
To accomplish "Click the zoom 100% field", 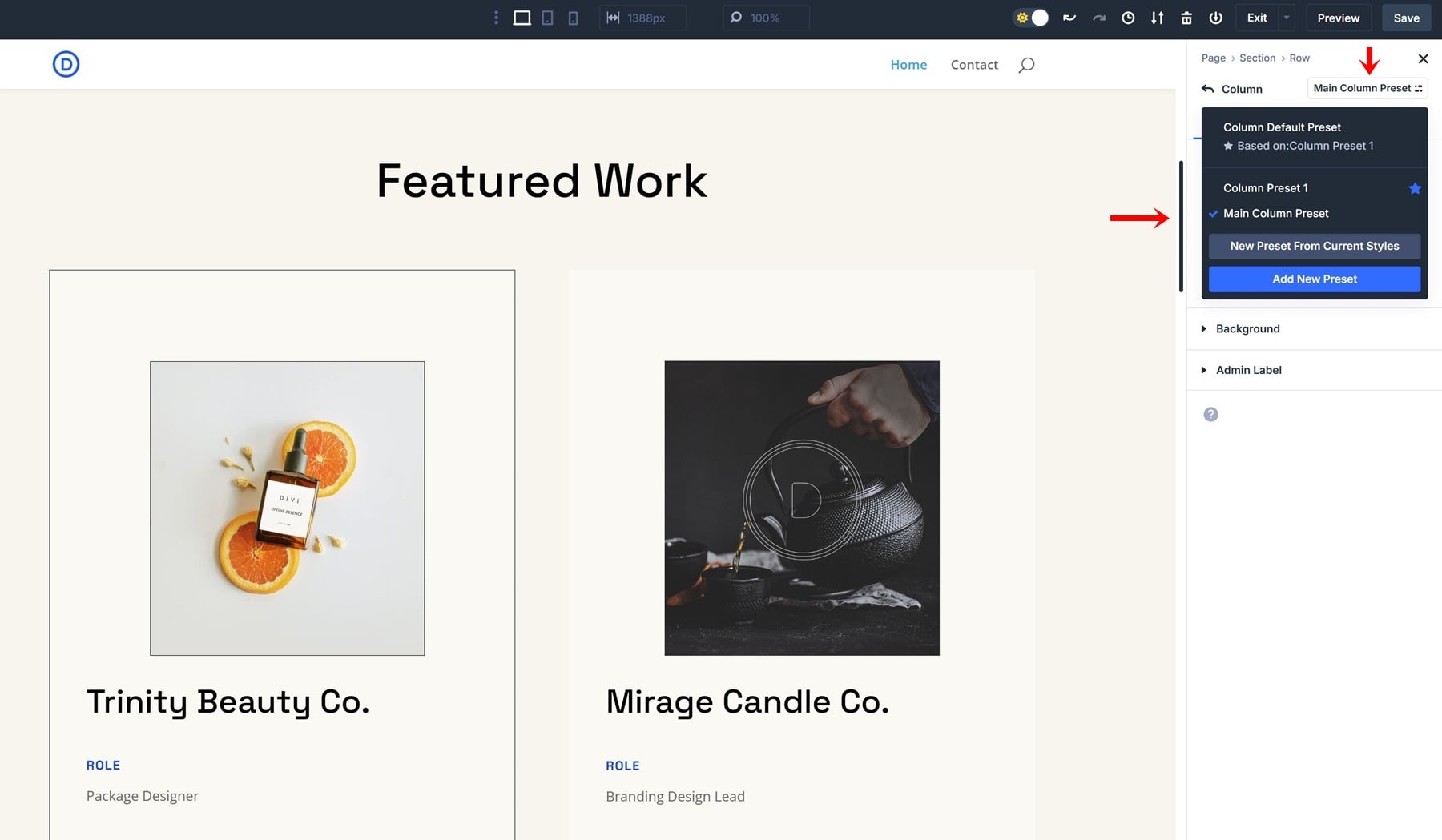I will coord(766,18).
